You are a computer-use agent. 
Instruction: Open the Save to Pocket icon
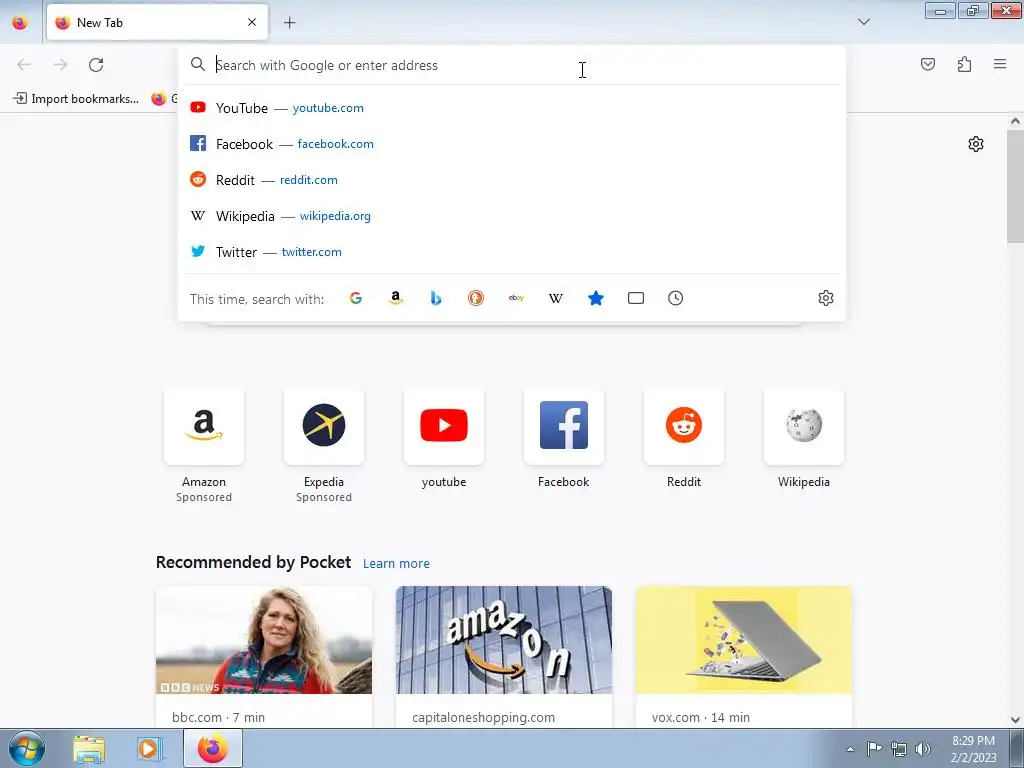pos(927,64)
